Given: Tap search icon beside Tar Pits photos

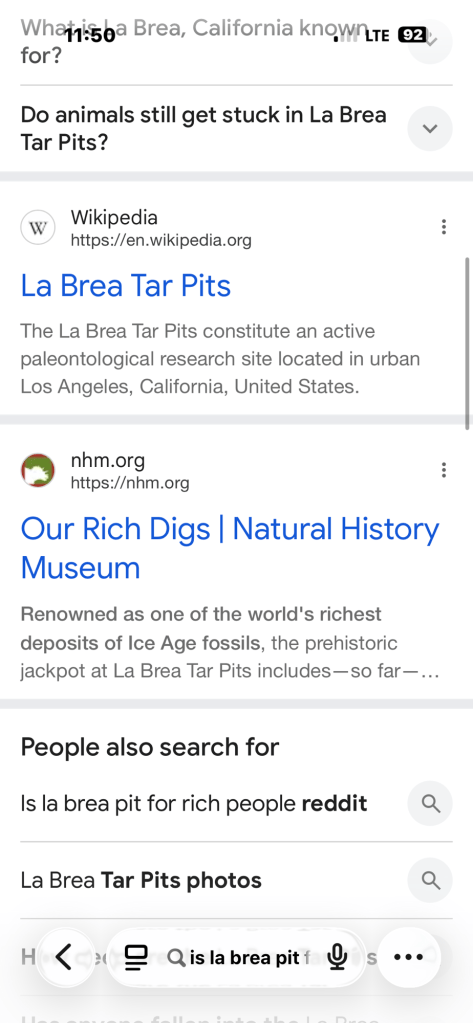Looking at the screenshot, I should 430,880.
